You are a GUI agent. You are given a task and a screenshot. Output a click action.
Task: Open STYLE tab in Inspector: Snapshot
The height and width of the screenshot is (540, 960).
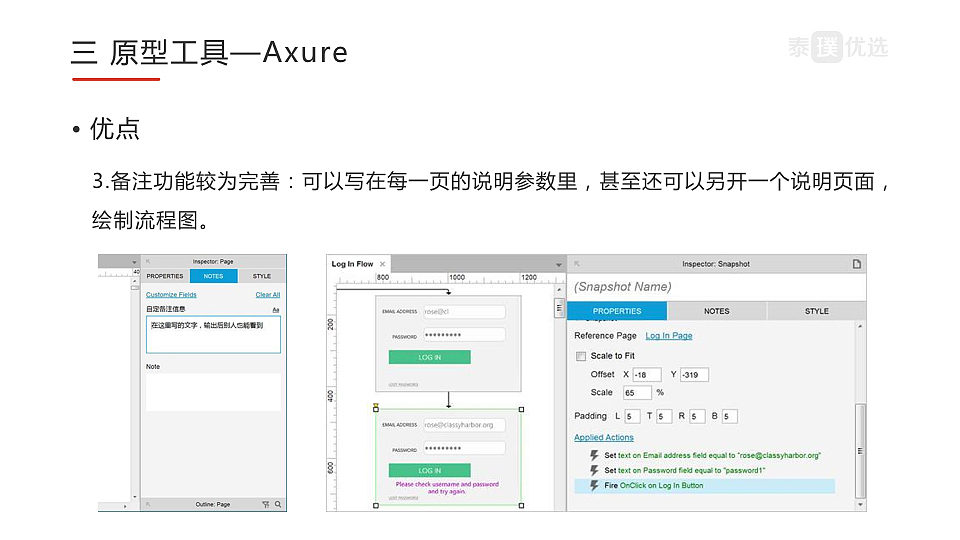(817, 311)
